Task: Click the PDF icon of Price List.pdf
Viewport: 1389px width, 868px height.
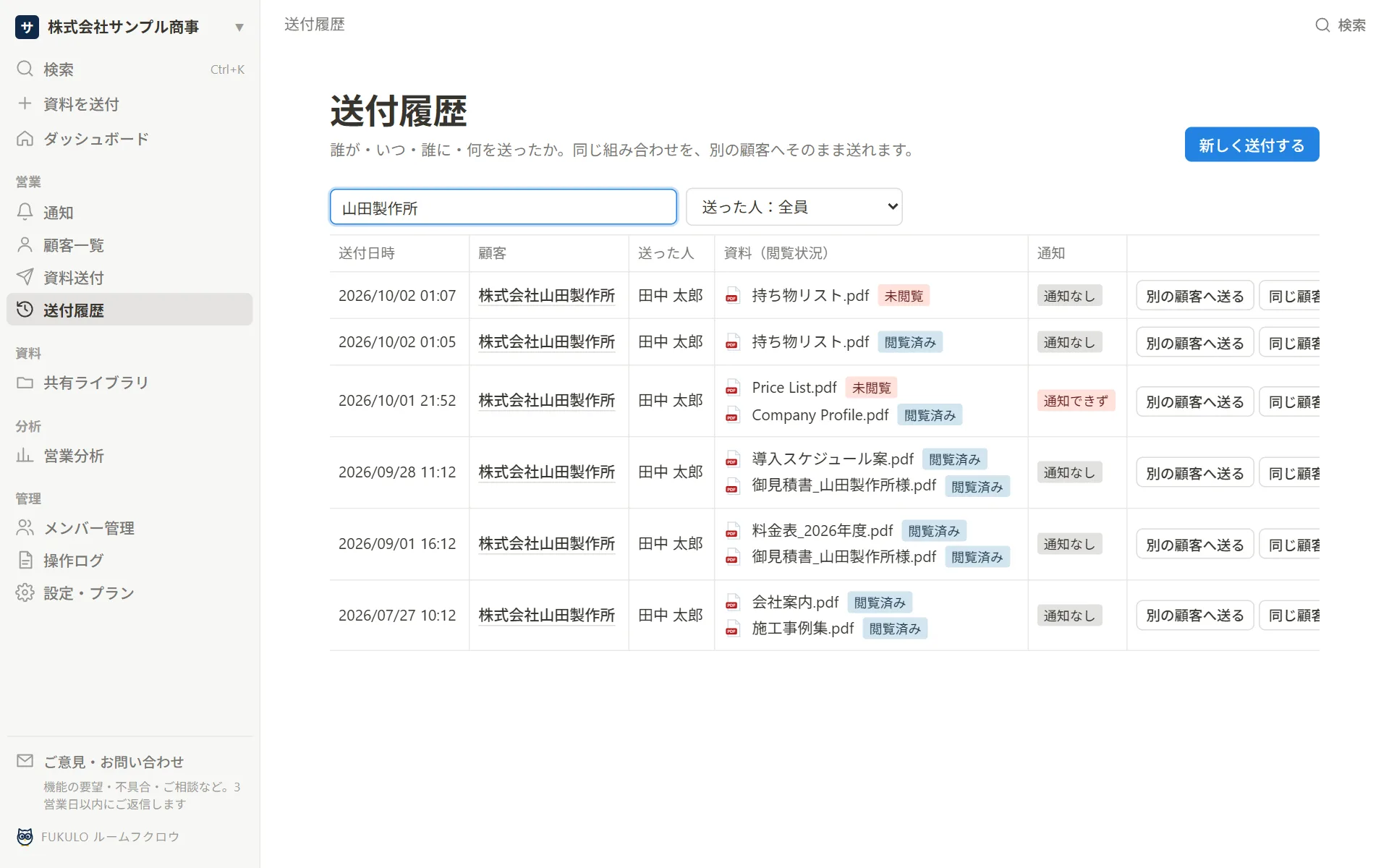Action: pyautogui.click(x=732, y=388)
